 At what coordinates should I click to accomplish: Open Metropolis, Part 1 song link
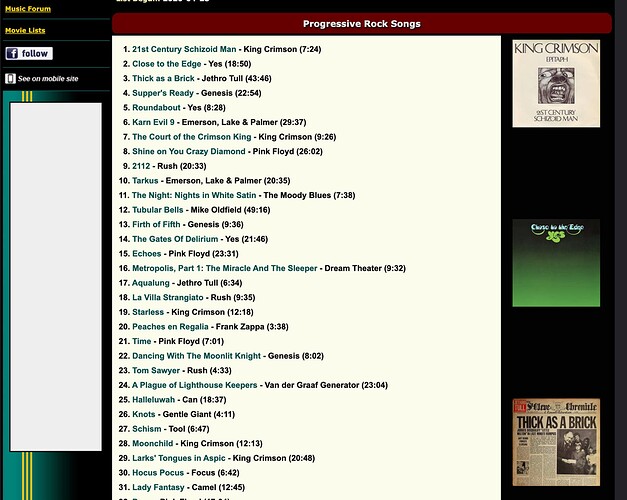224,268
